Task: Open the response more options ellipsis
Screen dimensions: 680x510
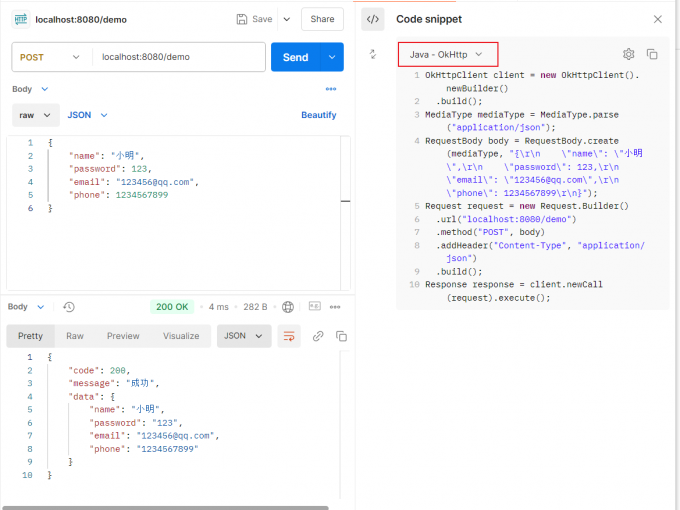Action: pyautogui.click(x=335, y=307)
